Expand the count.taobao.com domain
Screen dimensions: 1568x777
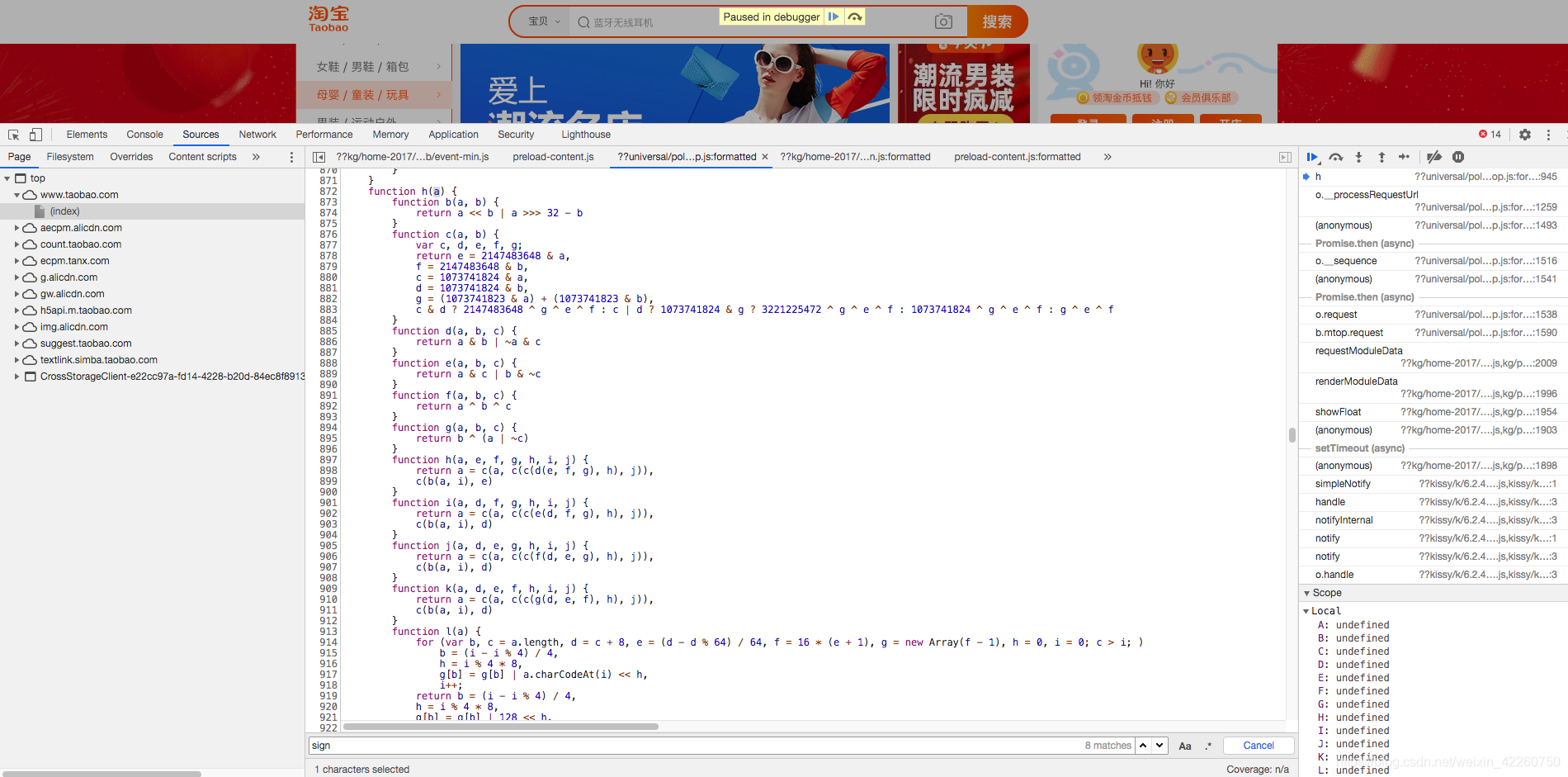(x=17, y=244)
